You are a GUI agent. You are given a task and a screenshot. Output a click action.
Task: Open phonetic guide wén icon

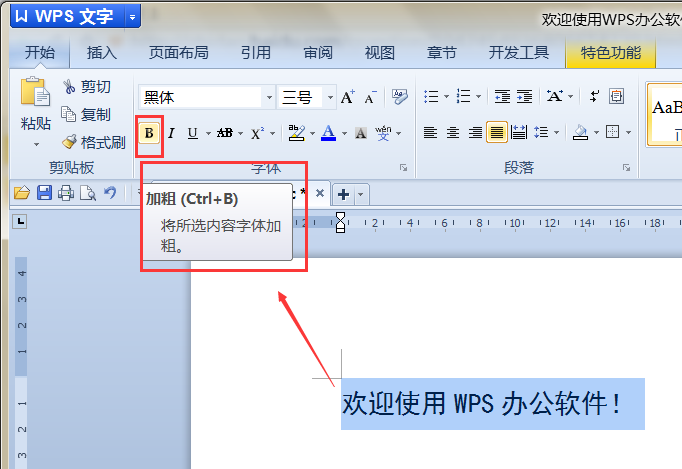pyautogui.click(x=383, y=133)
